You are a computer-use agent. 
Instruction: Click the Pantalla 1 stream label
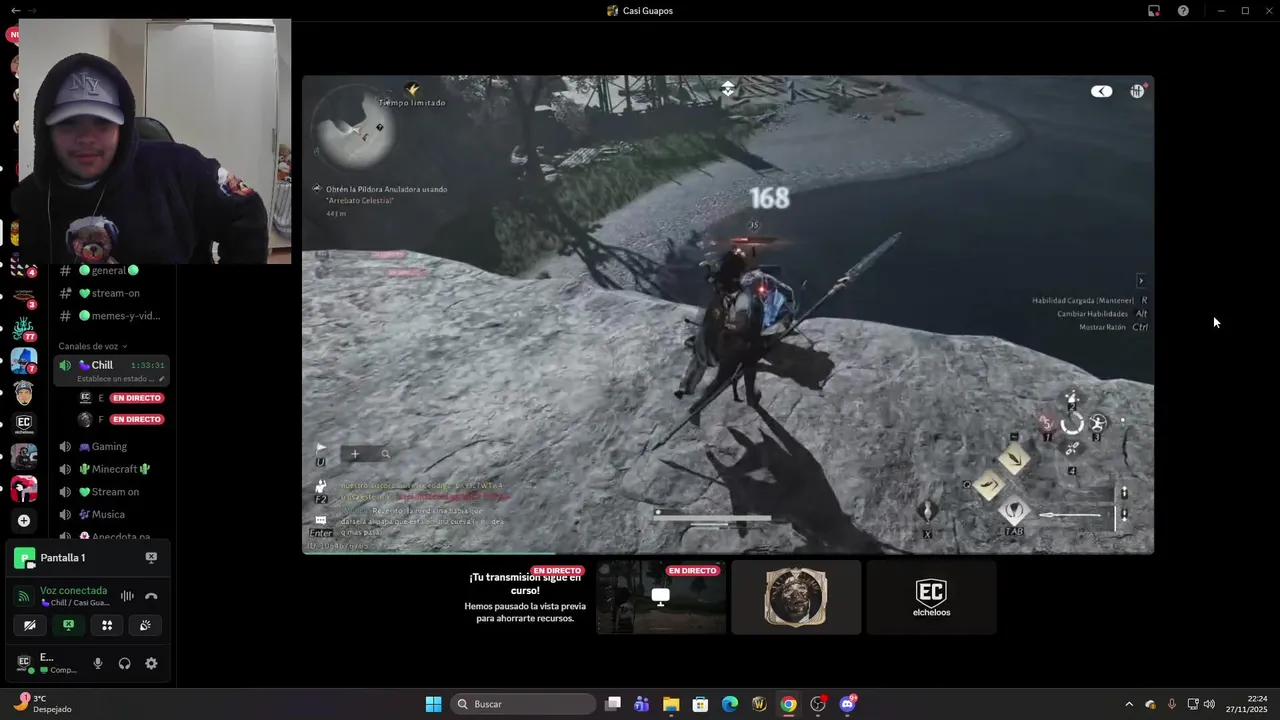click(63, 558)
